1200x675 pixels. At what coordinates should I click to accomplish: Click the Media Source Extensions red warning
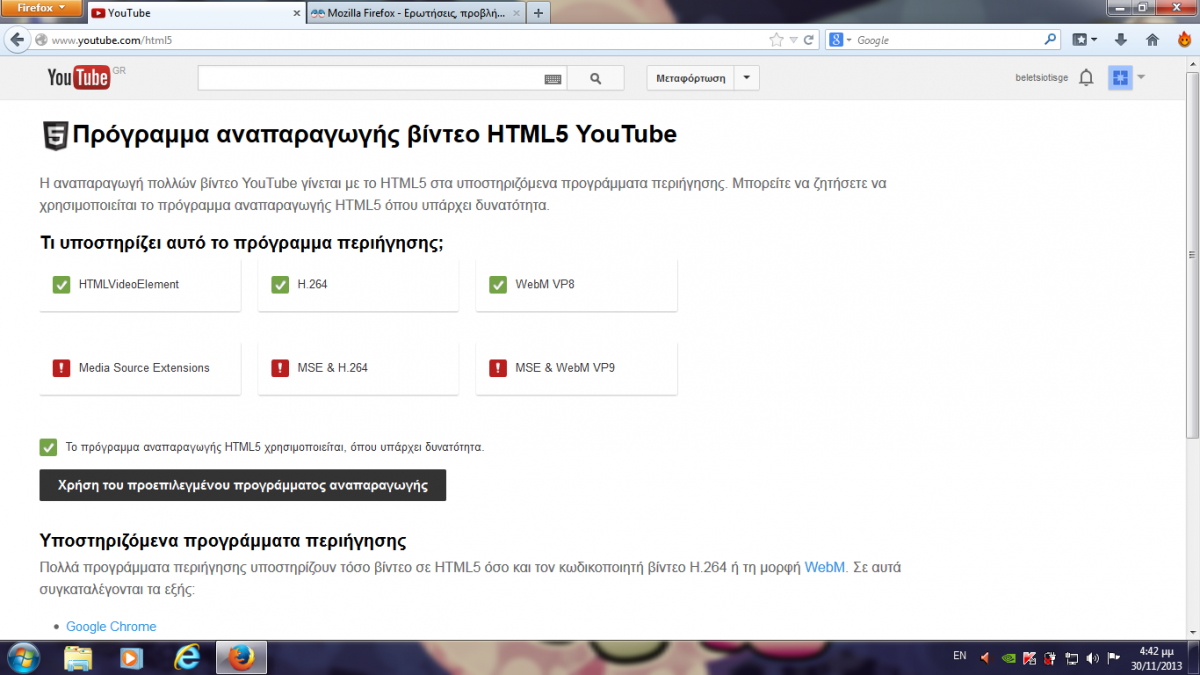coord(61,368)
